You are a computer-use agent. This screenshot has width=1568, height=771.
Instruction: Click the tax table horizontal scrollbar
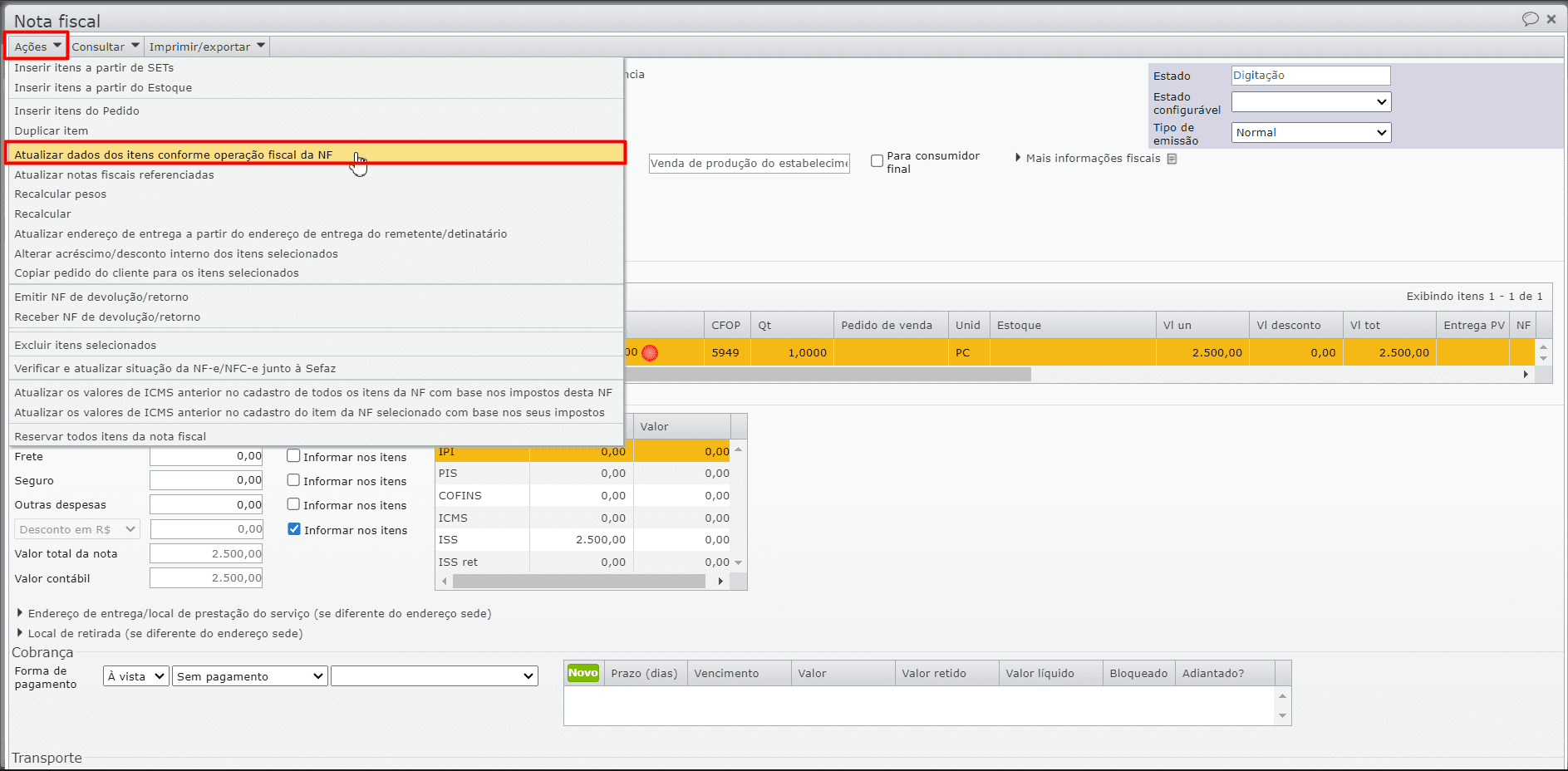point(578,582)
